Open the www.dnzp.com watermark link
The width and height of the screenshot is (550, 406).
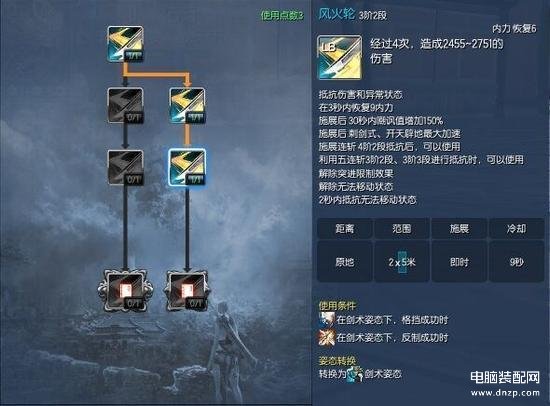tap(505, 393)
